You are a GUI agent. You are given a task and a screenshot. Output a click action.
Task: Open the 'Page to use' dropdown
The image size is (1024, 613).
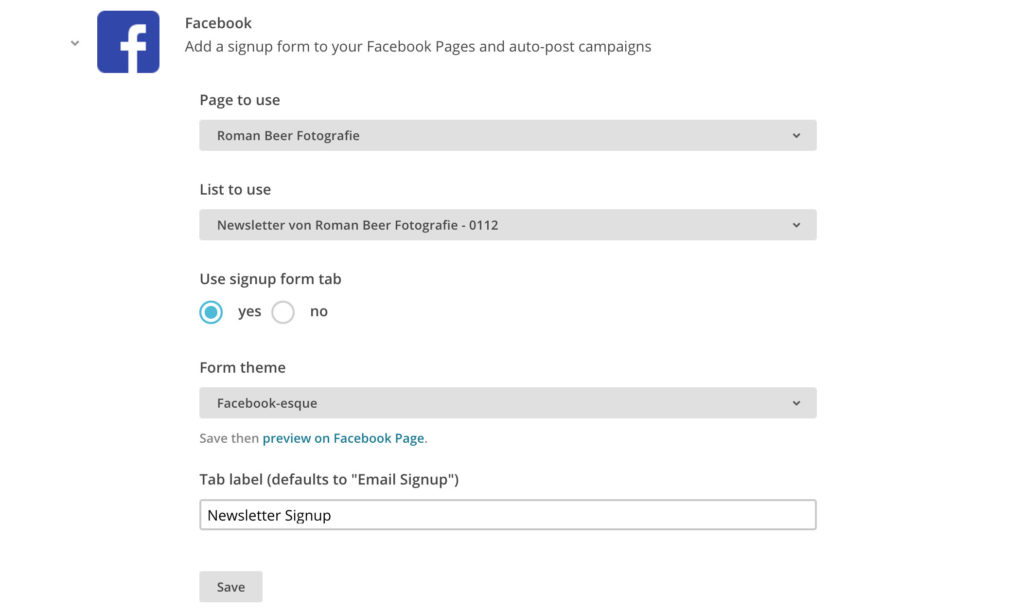tap(507, 135)
